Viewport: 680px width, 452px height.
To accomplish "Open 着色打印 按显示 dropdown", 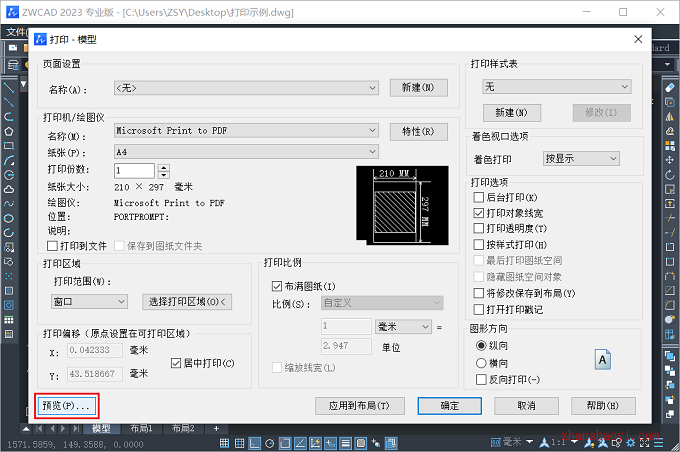I will click(581, 158).
